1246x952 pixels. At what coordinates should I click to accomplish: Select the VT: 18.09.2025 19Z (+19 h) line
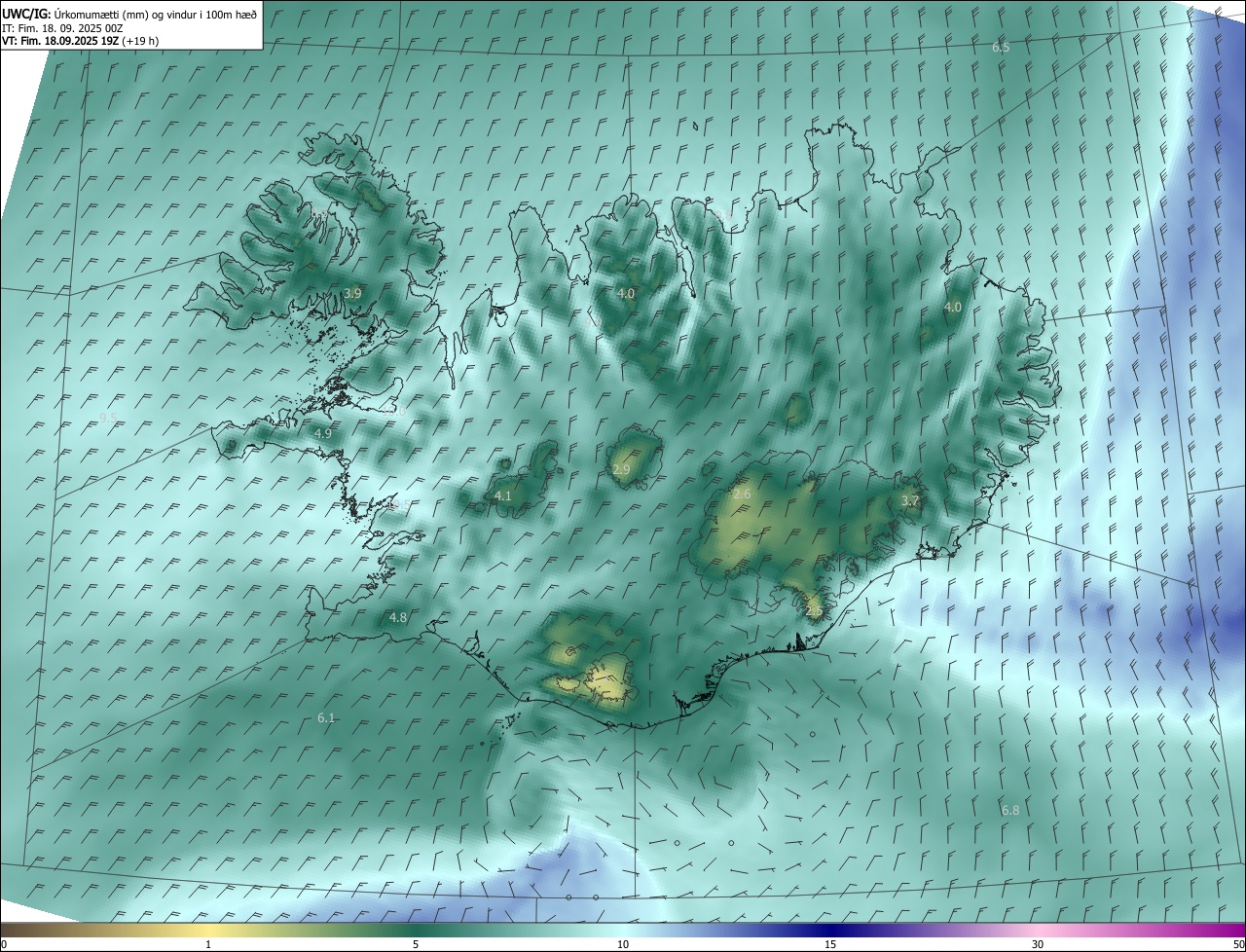click(x=81, y=41)
